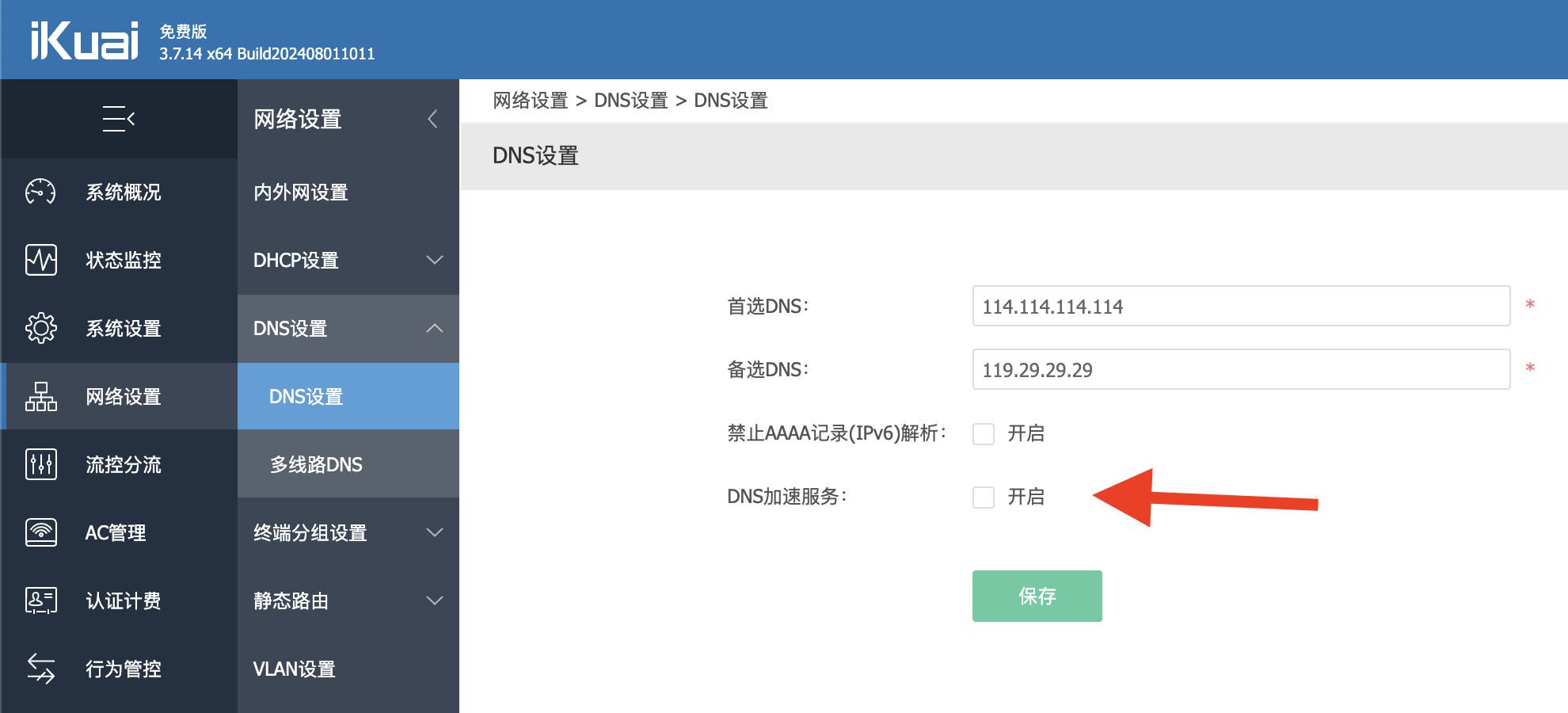1568x713 pixels.
Task: Click the 认证计费 ID card icon
Action: pos(40,601)
